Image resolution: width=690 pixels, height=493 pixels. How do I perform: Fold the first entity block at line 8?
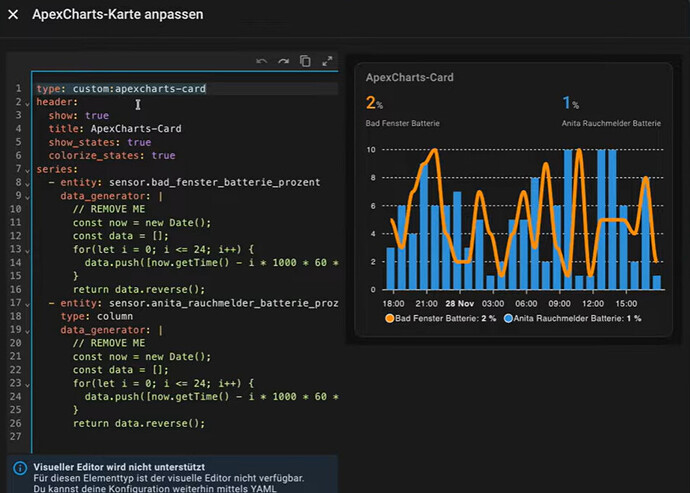(x=27, y=184)
